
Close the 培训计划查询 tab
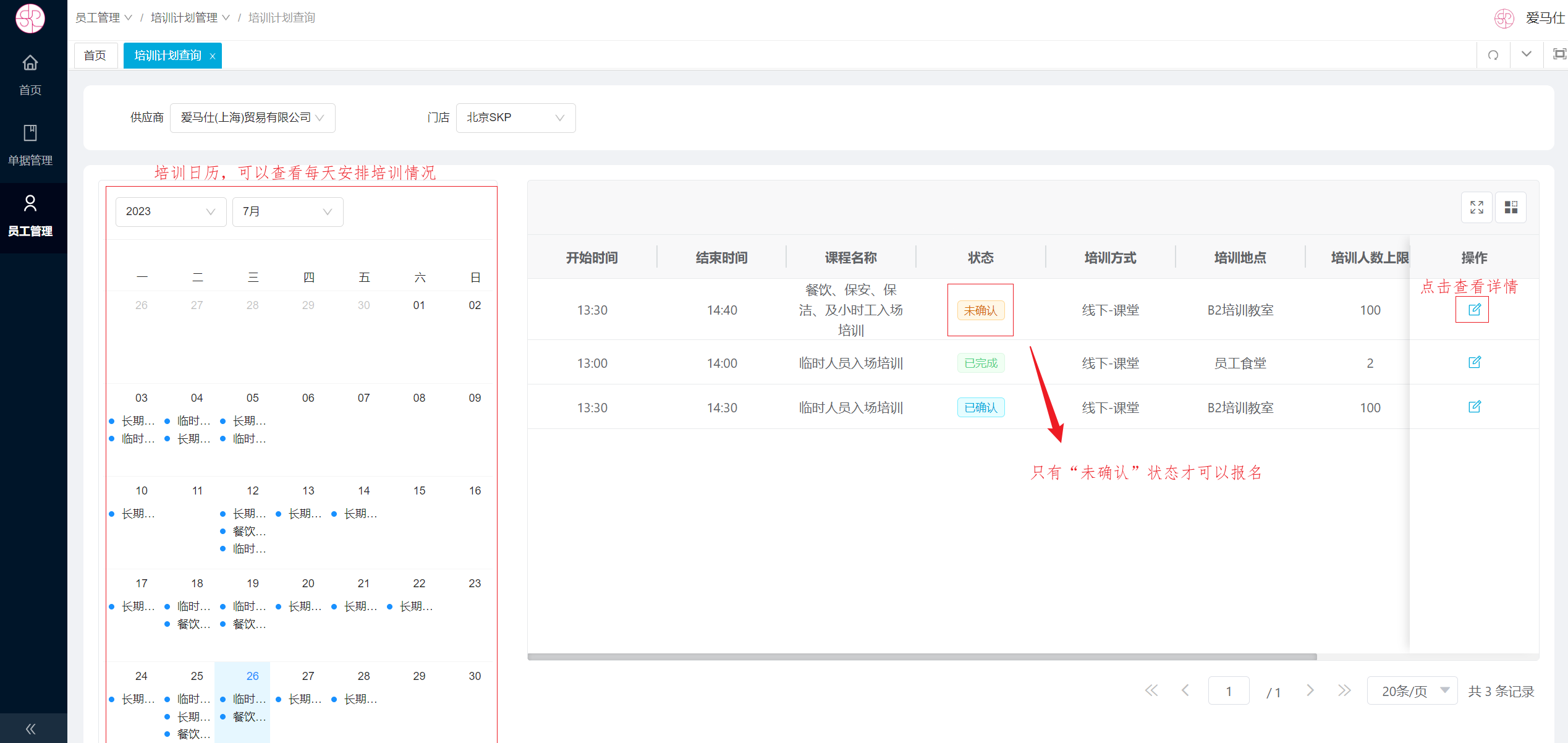pos(212,56)
